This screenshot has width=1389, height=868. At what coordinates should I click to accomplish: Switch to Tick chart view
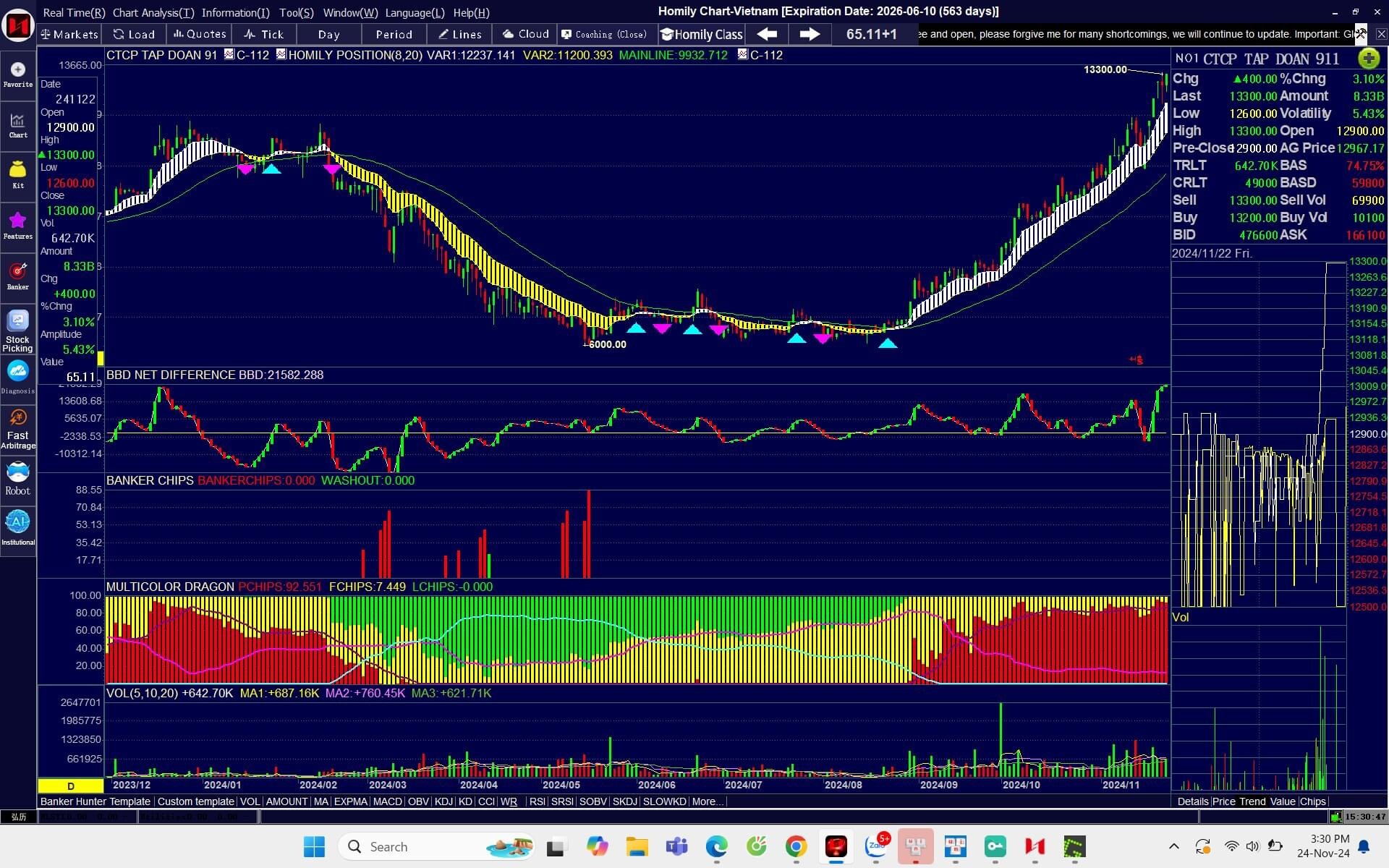pos(264,34)
